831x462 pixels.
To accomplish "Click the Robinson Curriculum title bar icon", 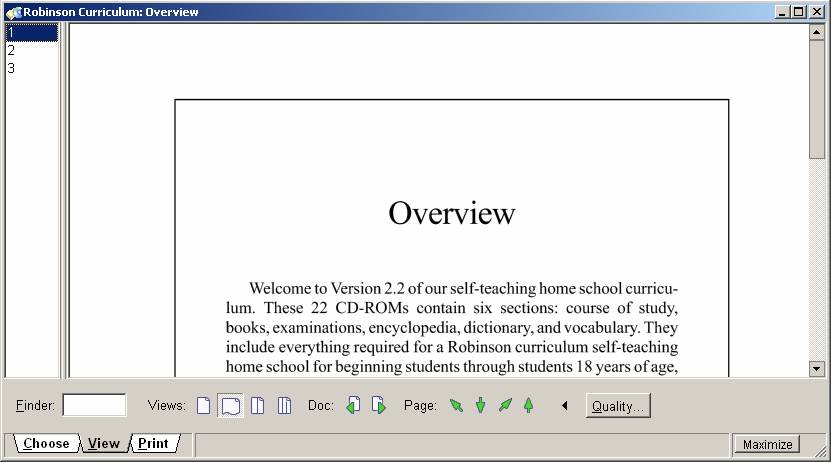I will (x=14, y=12).
